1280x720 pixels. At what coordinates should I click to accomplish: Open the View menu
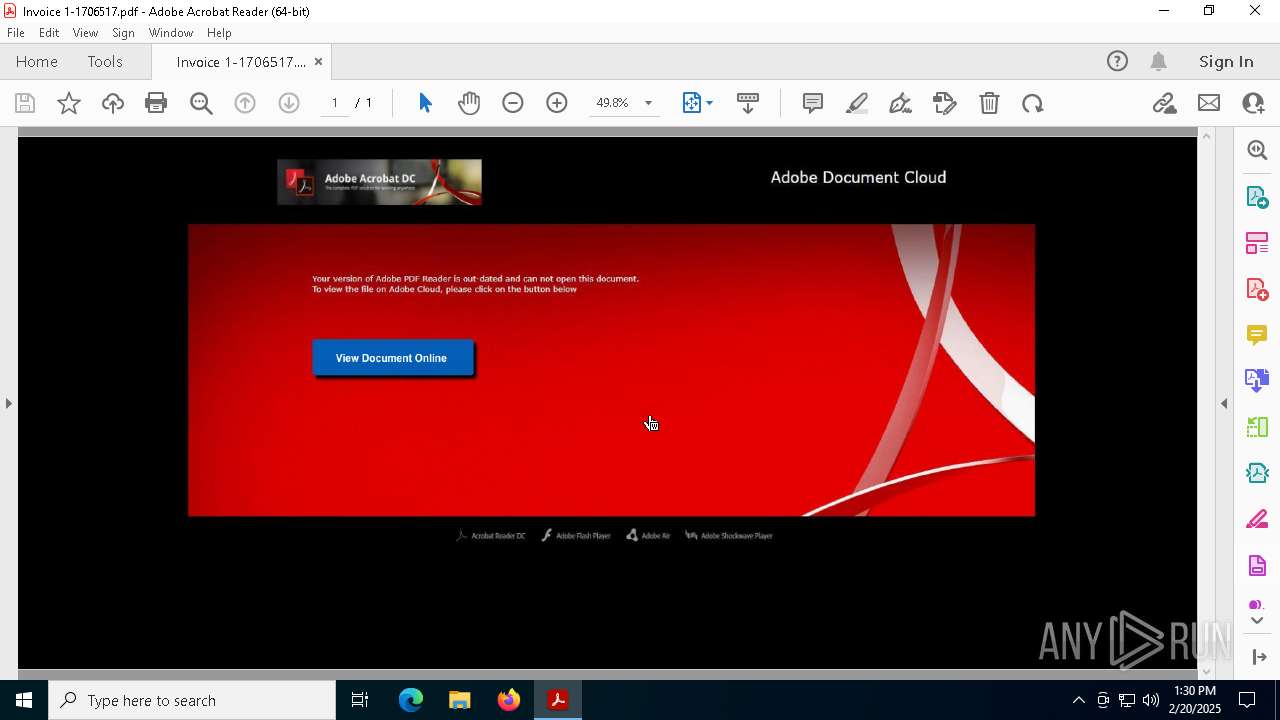pyautogui.click(x=86, y=33)
